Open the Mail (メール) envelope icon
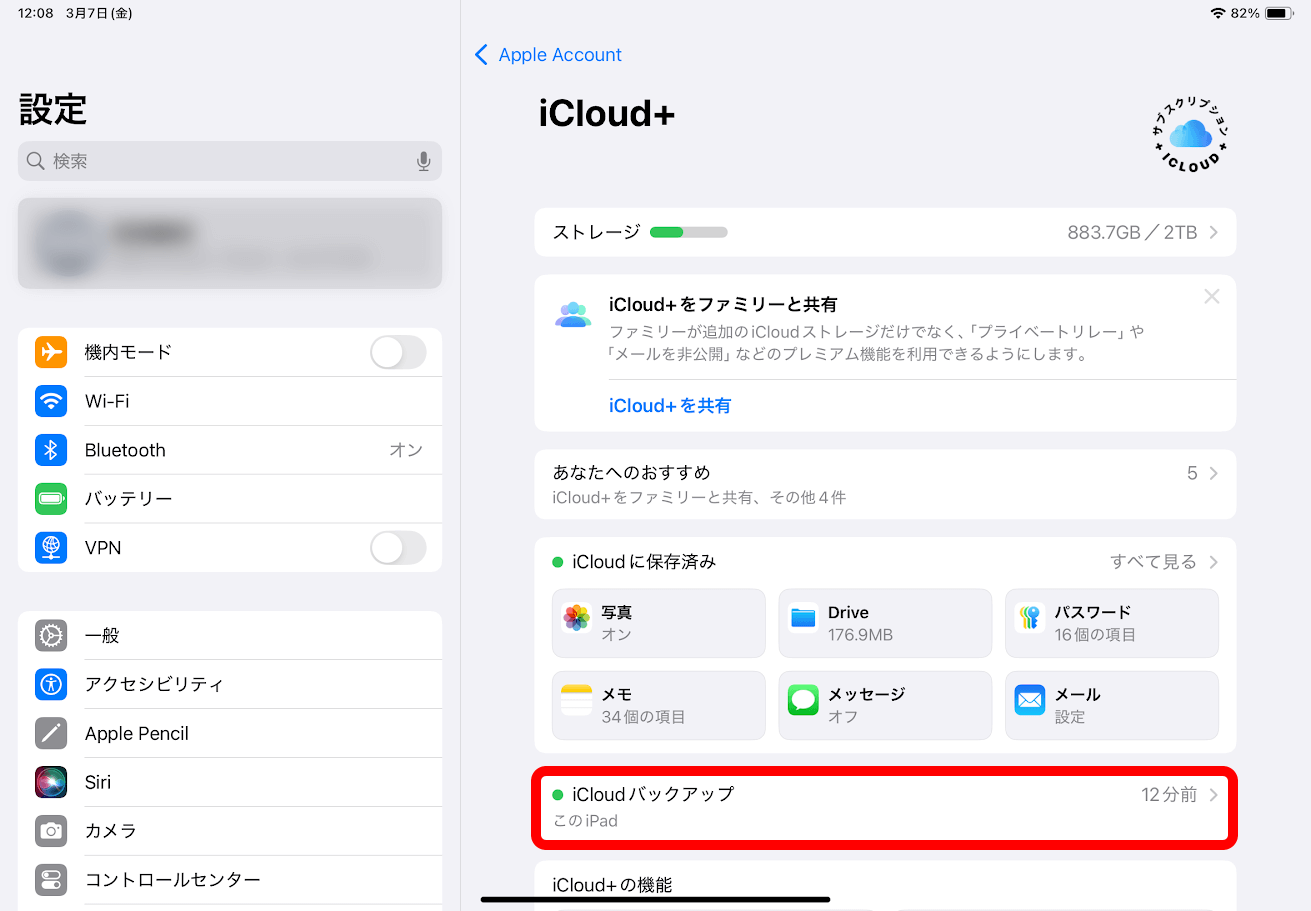This screenshot has height=911, width=1311. click(1029, 700)
